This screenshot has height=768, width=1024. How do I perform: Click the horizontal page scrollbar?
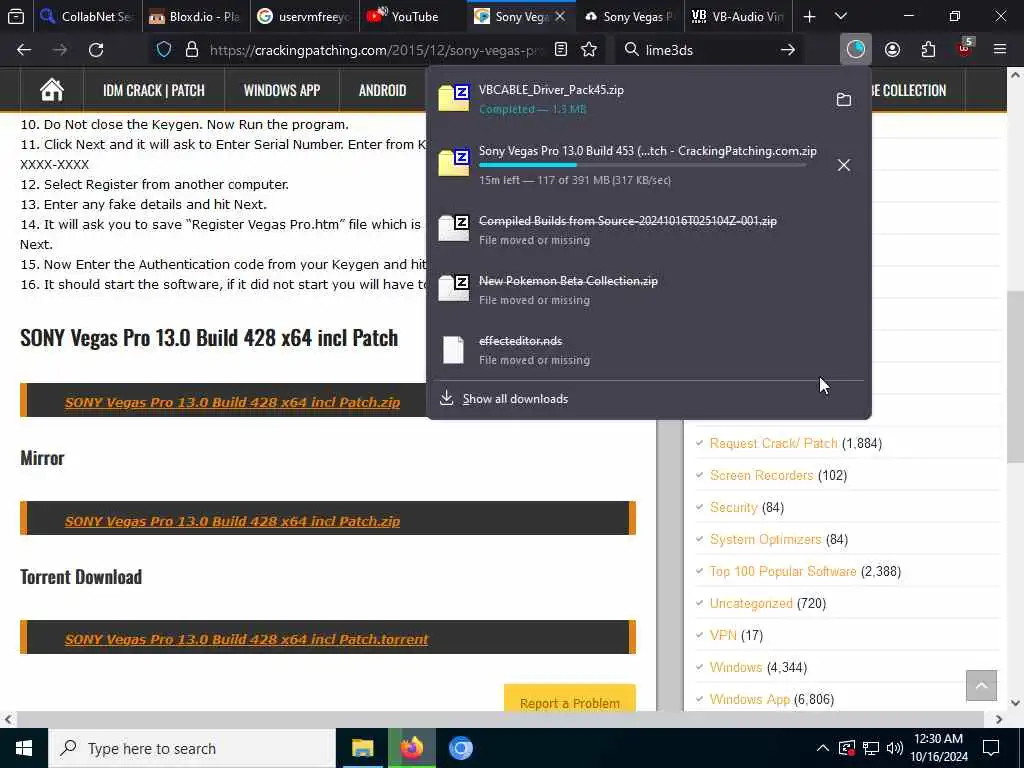pyautogui.click(x=500, y=719)
